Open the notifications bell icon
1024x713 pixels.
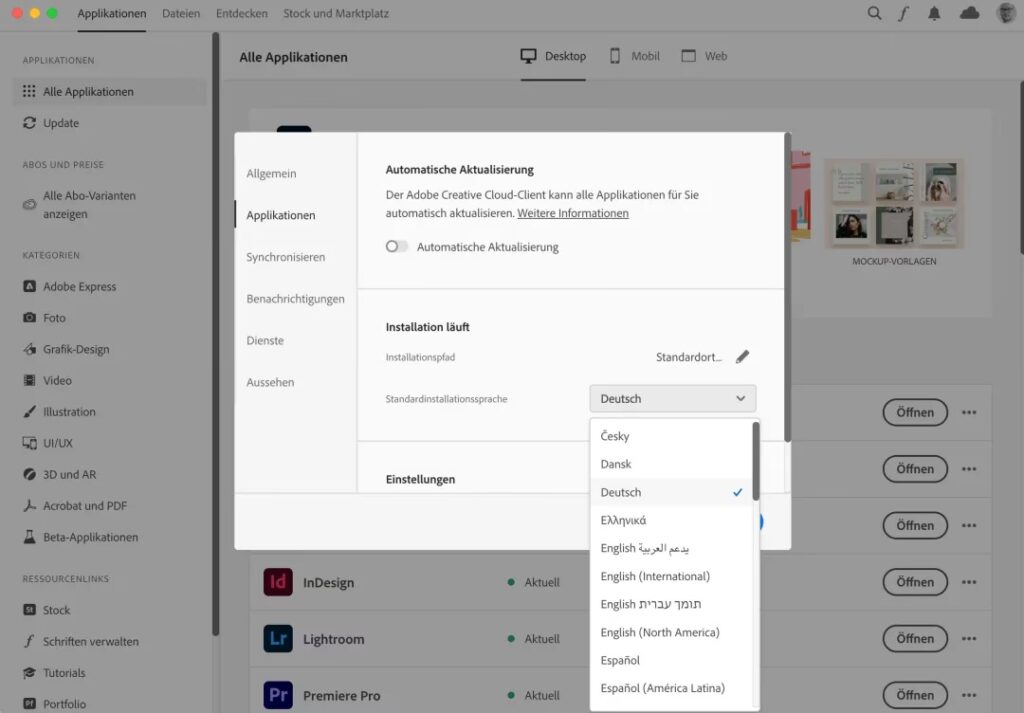(934, 14)
